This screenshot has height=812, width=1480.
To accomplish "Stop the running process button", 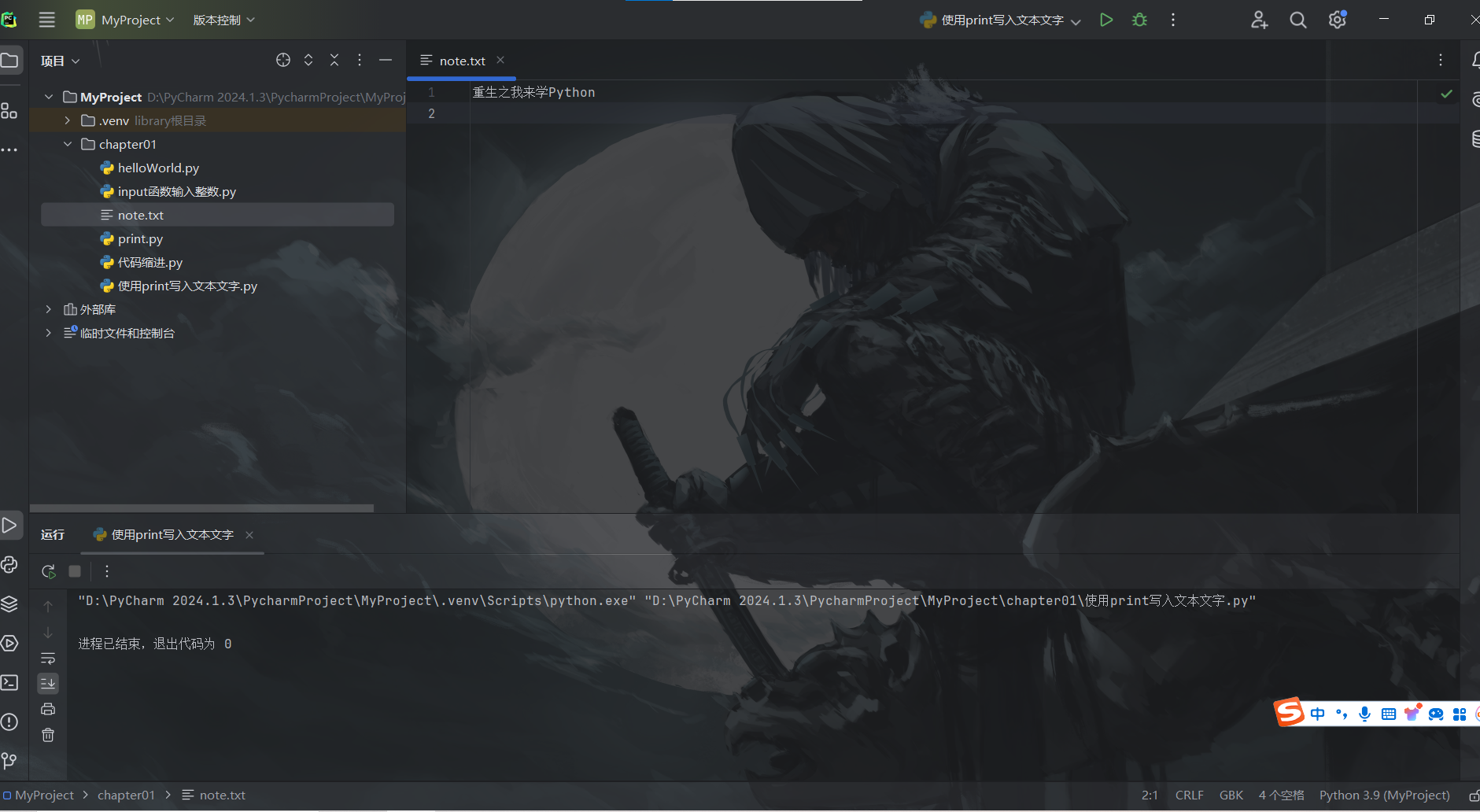I will pyautogui.click(x=75, y=571).
